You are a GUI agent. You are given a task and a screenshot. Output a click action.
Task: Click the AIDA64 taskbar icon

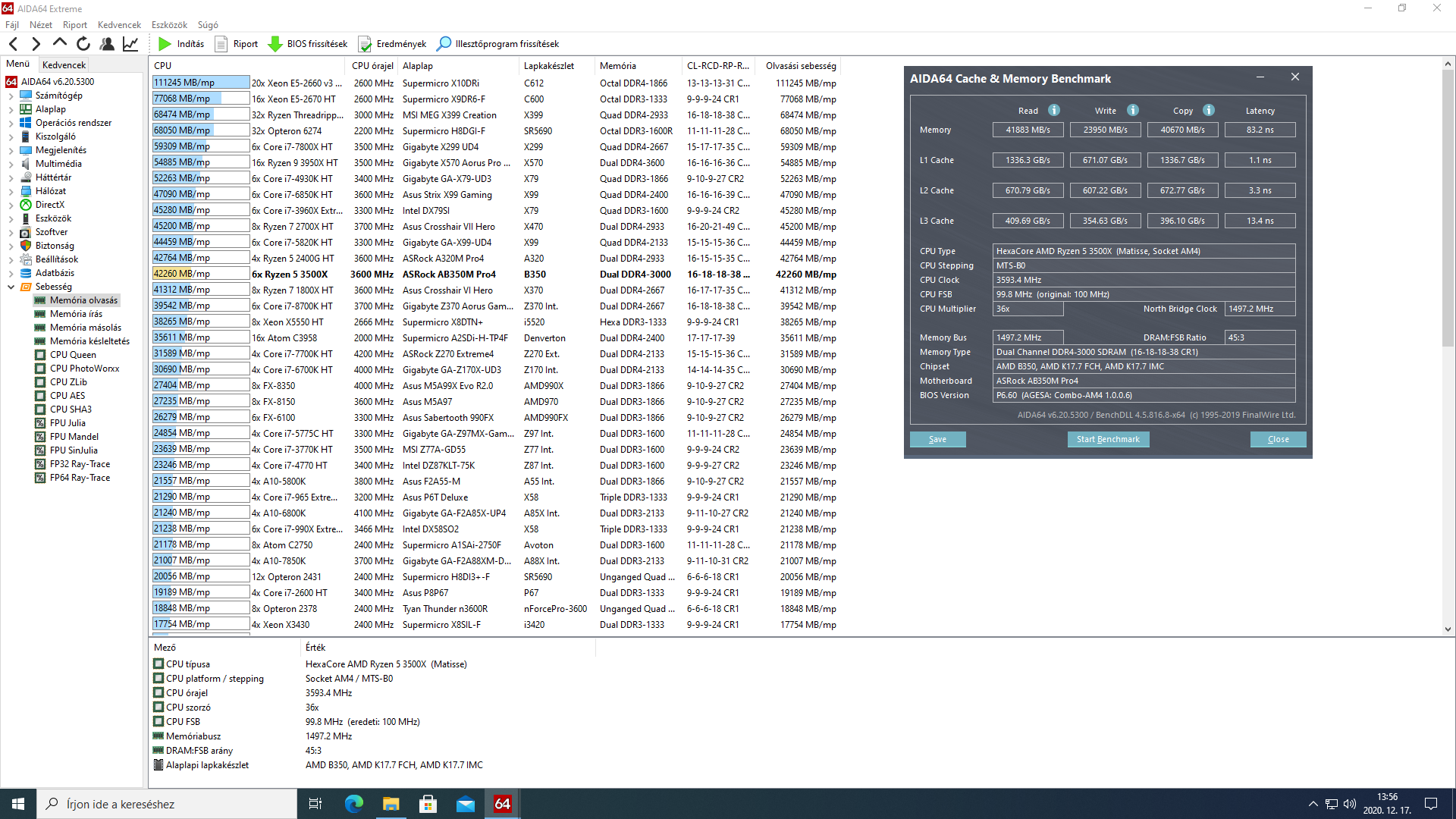pyautogui.click(x=503, y=804)
